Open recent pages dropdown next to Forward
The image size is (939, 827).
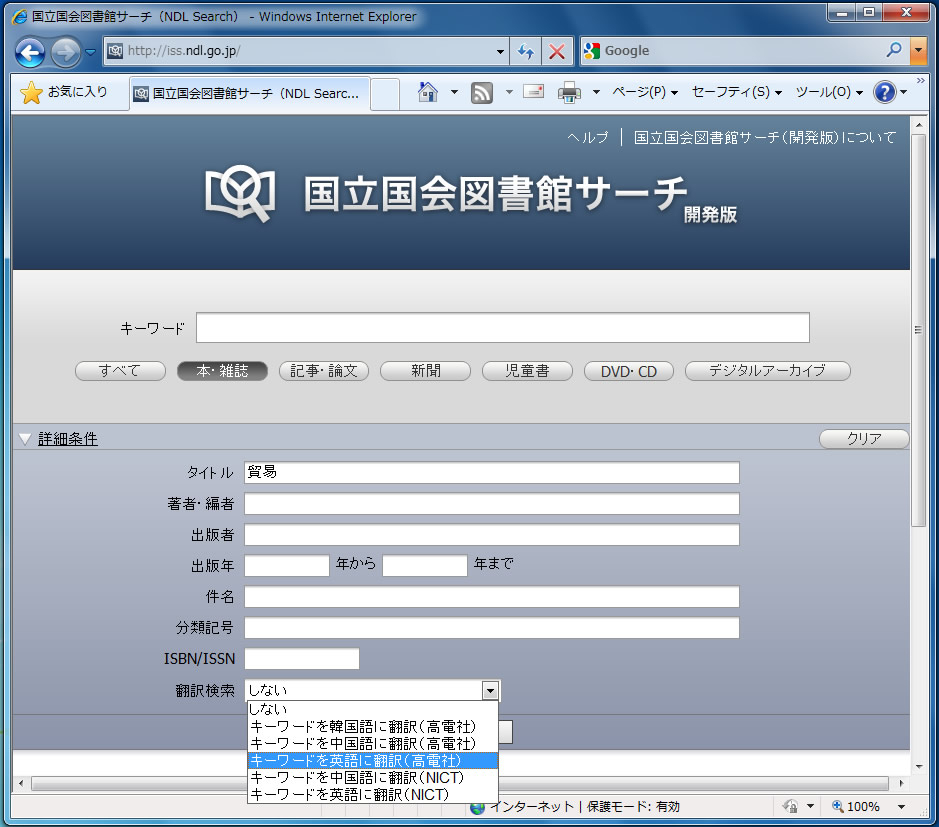(90, 52)
